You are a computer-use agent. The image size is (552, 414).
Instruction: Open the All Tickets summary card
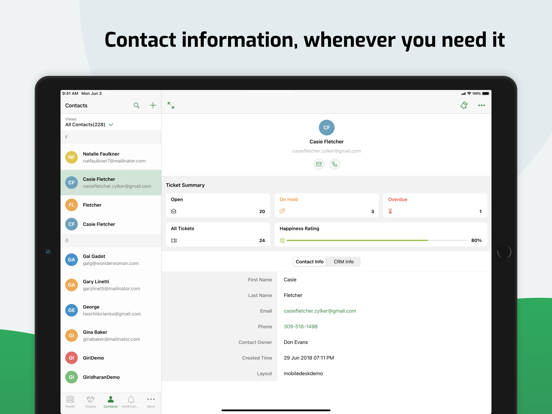pos(218,234)
